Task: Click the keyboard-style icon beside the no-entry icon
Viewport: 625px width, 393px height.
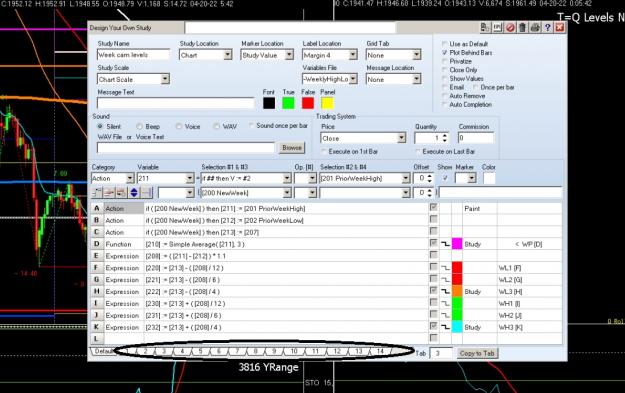Action: tap(497, 28)
